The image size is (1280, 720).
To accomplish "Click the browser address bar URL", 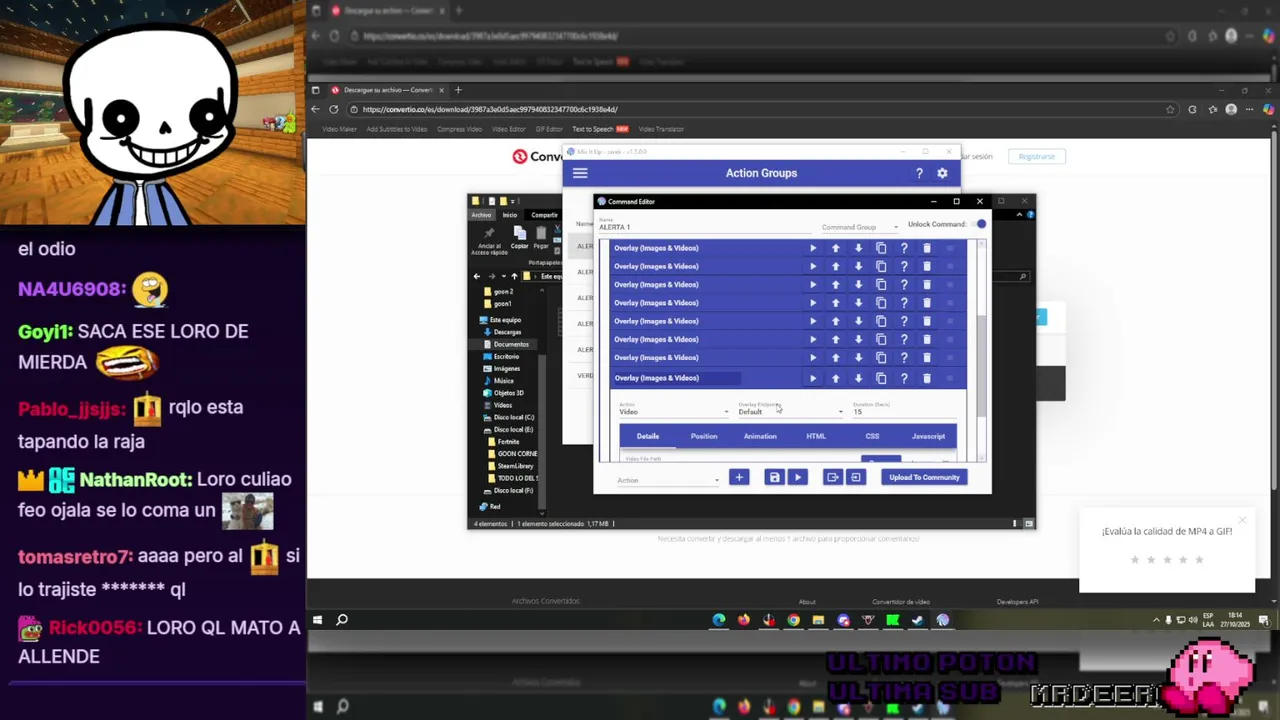I will pos(490,109).
